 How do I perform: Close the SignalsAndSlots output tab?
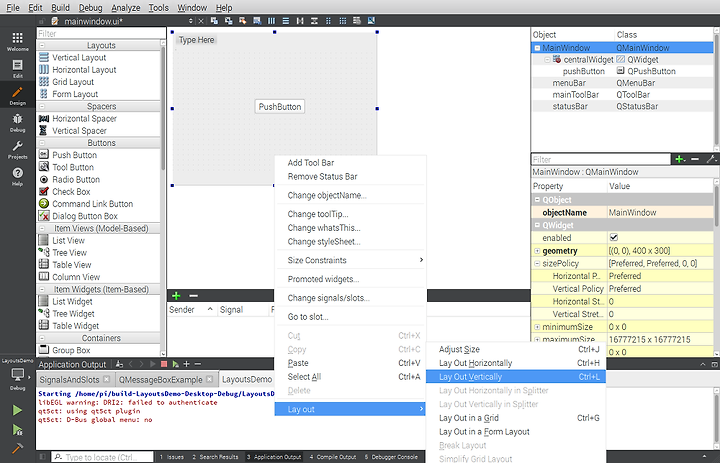[107, 379]
